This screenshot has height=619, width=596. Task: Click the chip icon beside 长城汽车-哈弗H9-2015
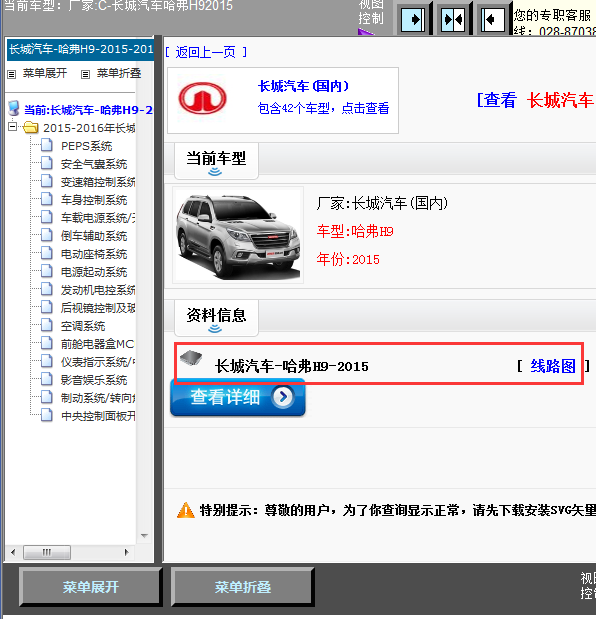click(191, 358)
